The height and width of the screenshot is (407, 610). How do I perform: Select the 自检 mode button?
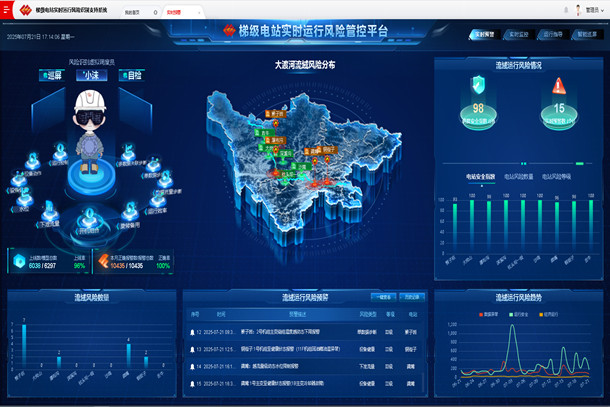(x=131, y=75)
